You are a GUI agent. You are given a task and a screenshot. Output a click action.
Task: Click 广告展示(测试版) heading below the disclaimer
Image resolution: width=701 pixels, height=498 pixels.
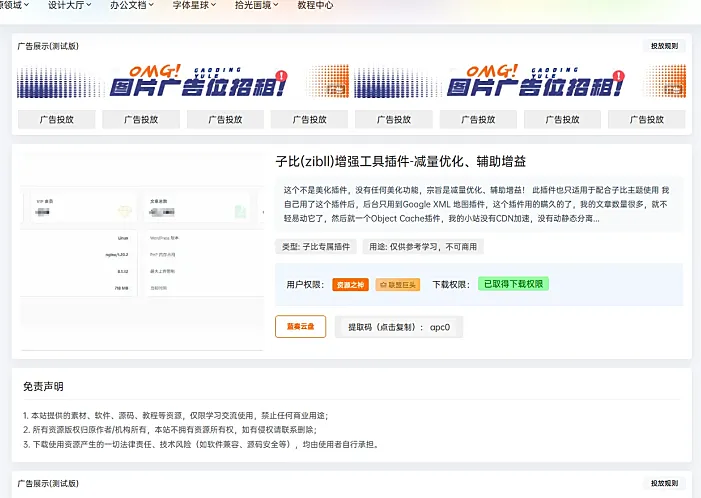pyautogui.click(x=48, y=484)
